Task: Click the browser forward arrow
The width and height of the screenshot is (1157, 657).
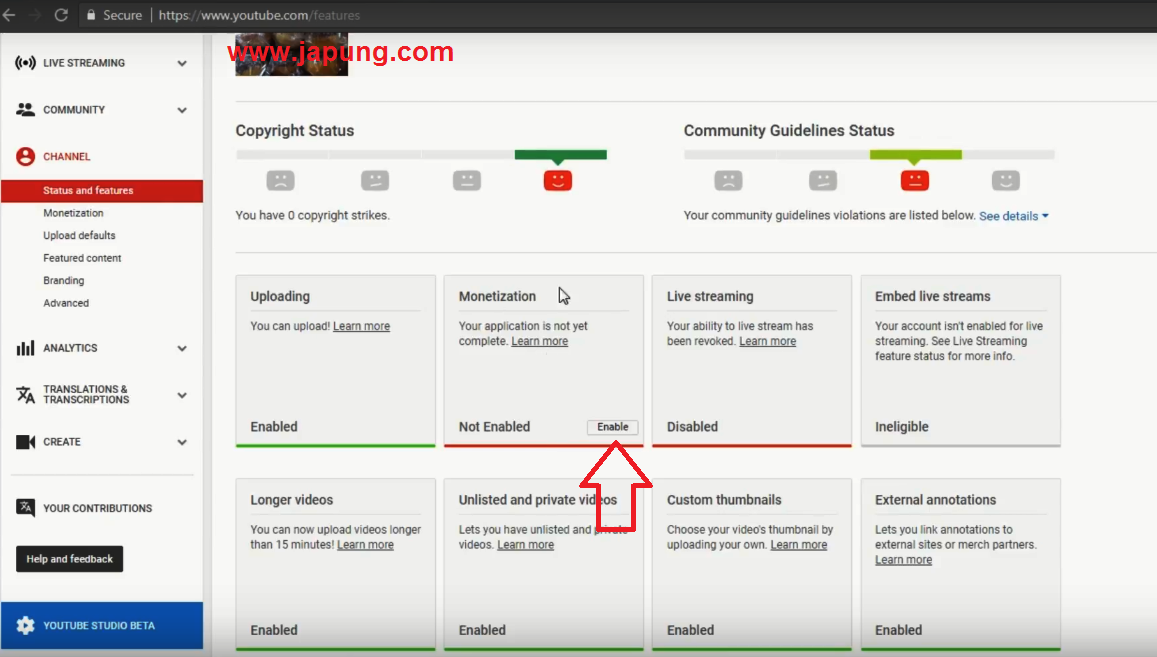Action: coord(35,15)
